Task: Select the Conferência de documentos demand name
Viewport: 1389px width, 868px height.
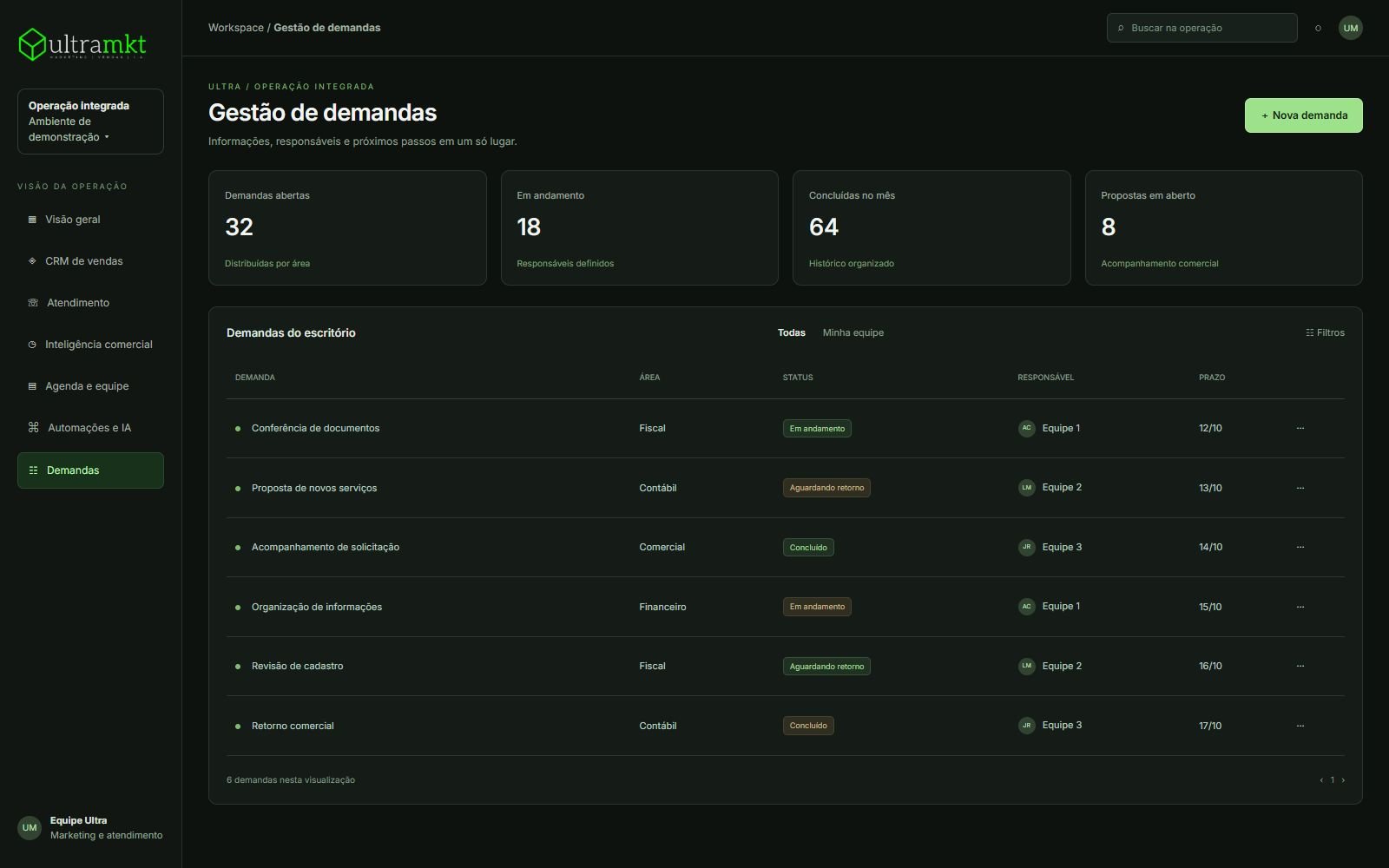Action: pos(315,428)
